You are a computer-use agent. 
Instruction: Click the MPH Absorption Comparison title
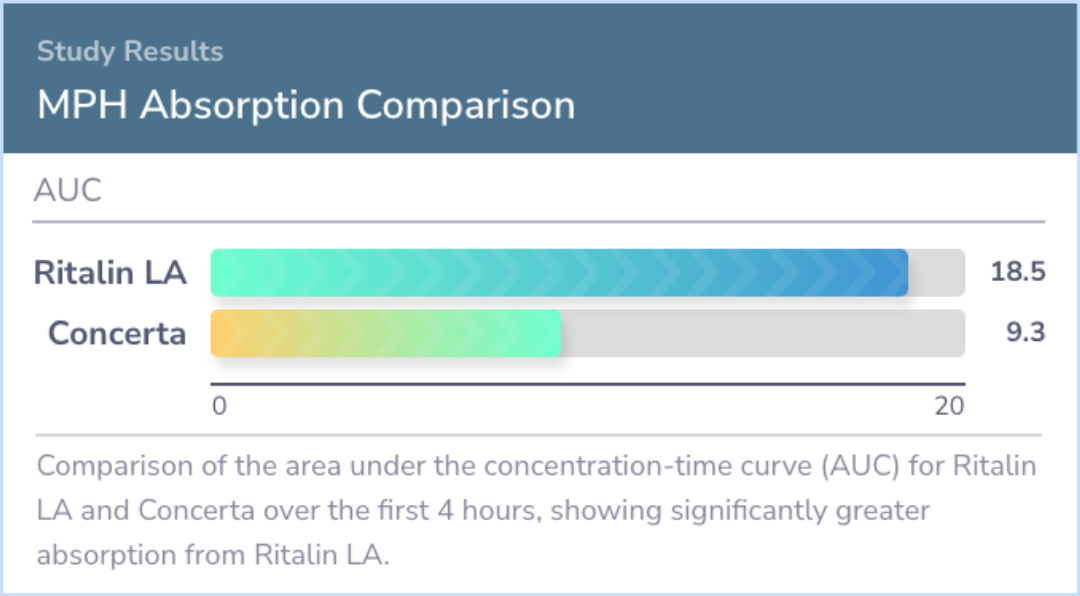306,105
